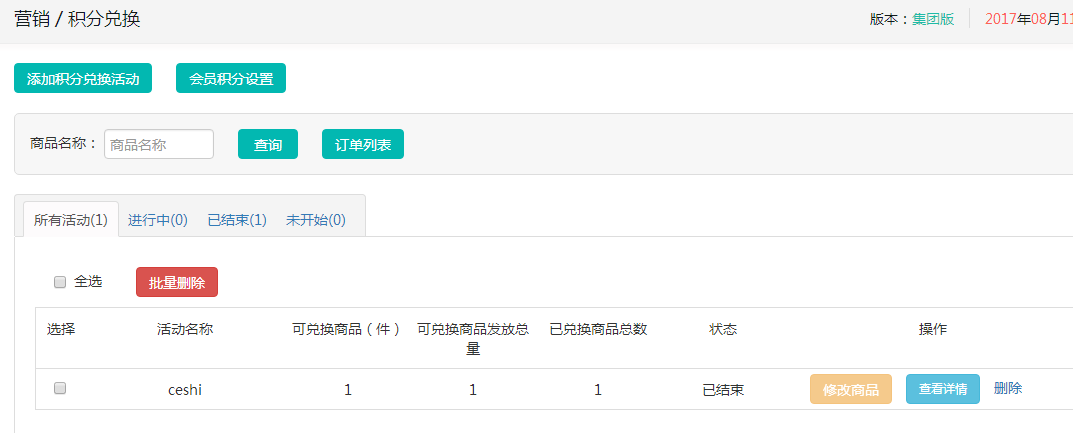Open 会员积分设置 settings
The height and width of the screenshot is (433, 1073).
click(x=231, y=79)
